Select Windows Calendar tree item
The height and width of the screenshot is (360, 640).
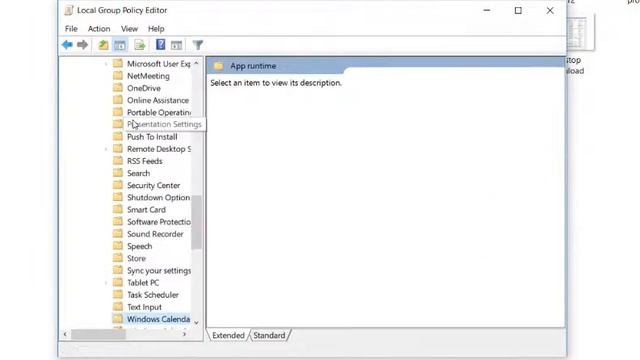coord(158,319)
